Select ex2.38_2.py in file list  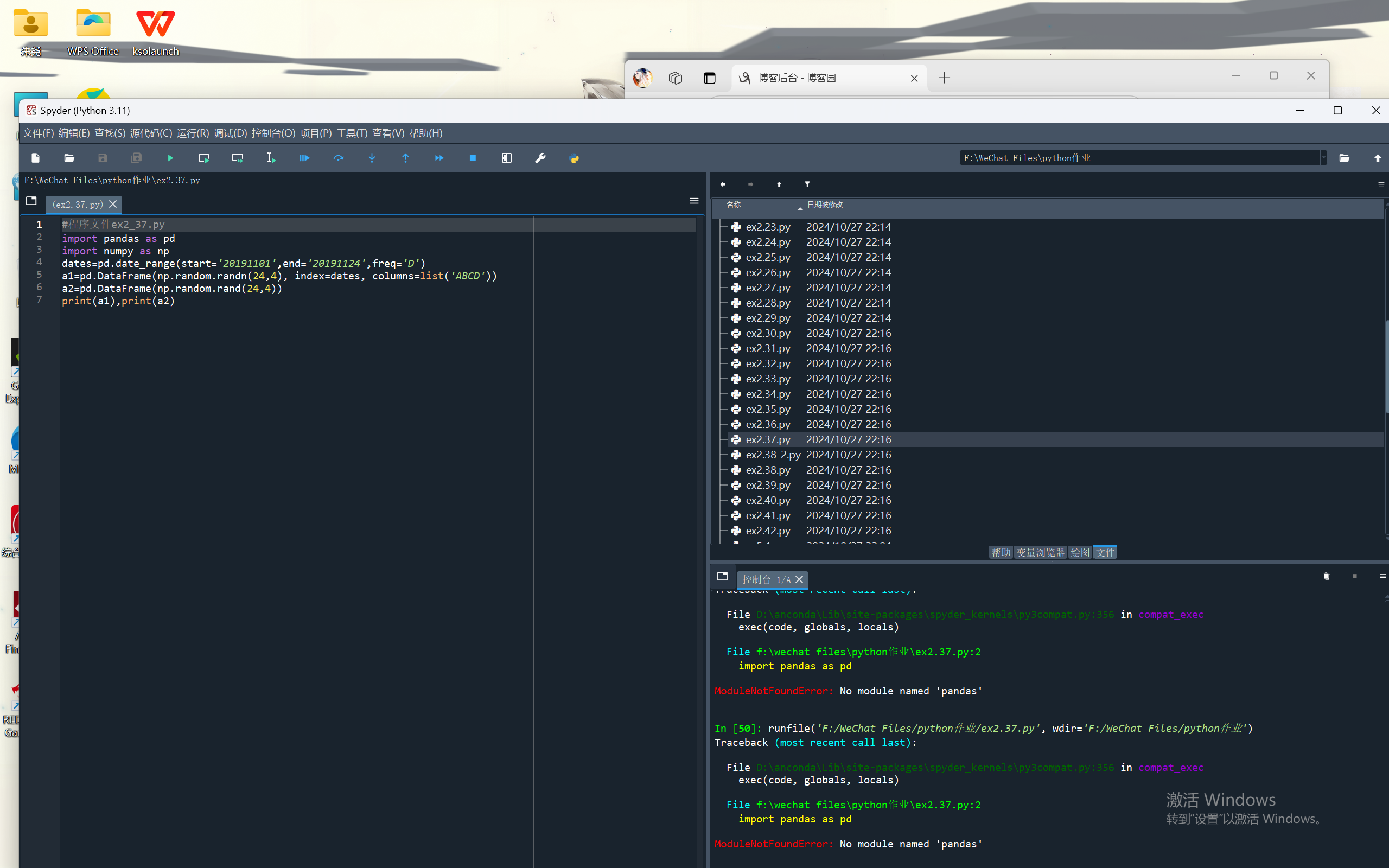click(x=773, y=455)
